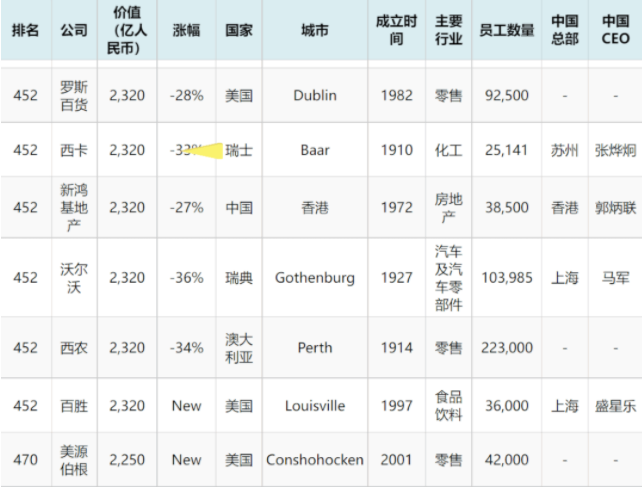Viewport: 642px width, 489px height.
Task: Select the company cell 美源伯根
Action: 74,460
